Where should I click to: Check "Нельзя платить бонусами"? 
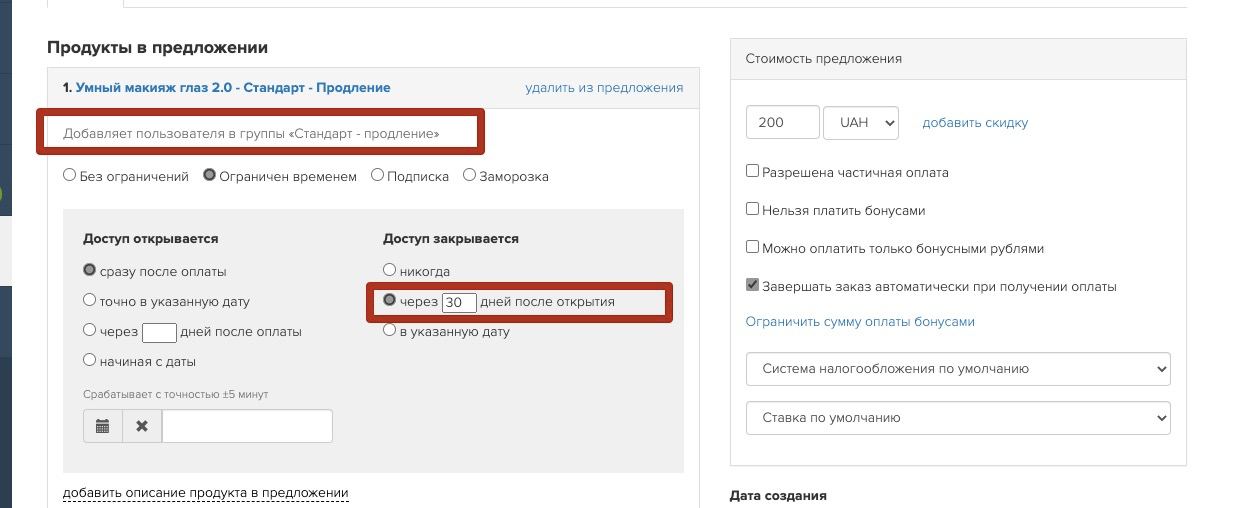[x=752, y=209]
